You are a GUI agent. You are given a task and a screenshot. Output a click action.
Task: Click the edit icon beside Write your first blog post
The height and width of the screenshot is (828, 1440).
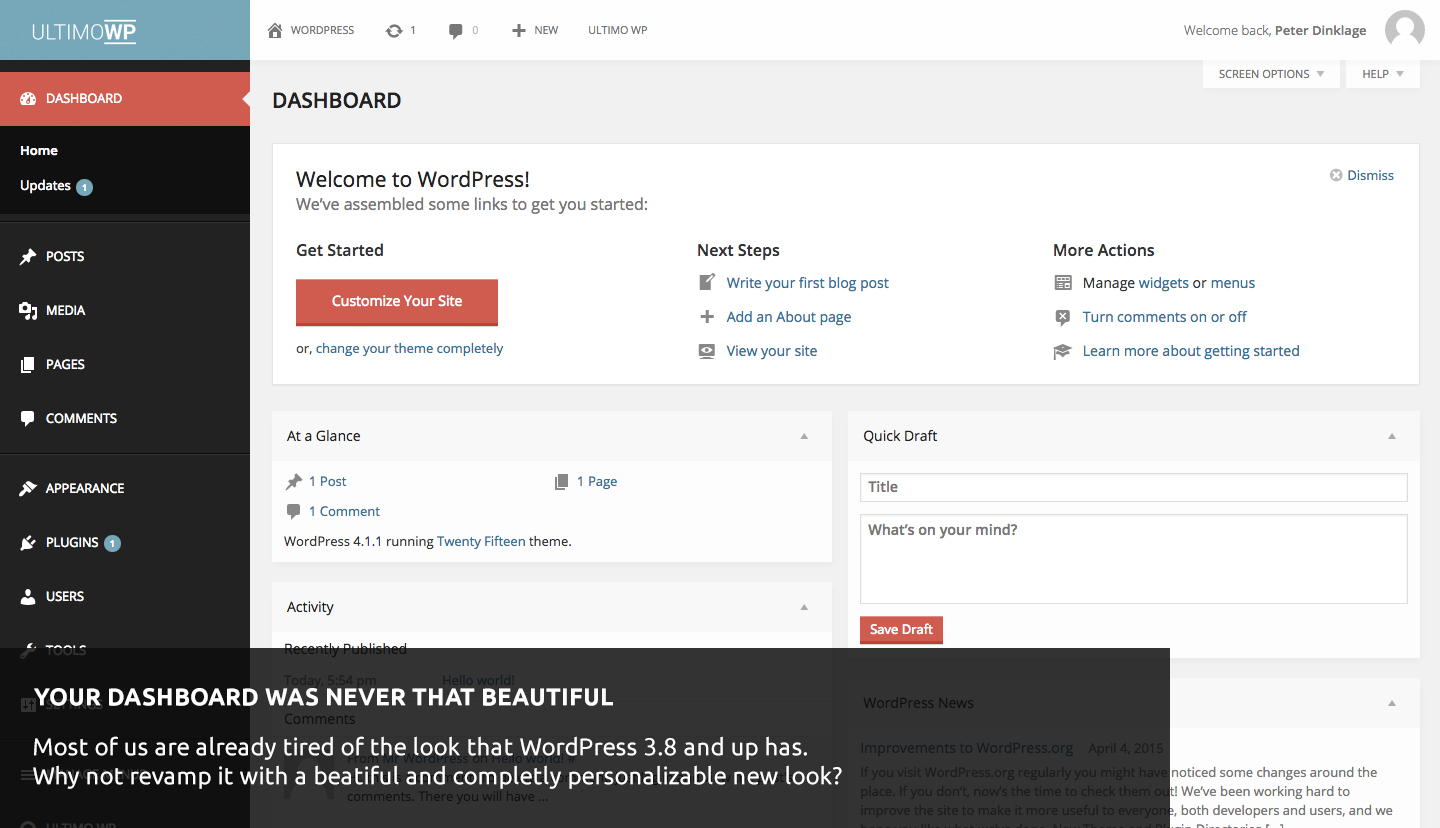pos(707,282)
